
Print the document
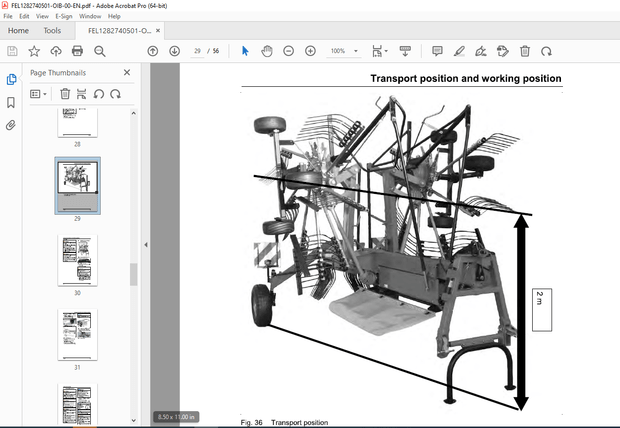[x=78, y=51]
